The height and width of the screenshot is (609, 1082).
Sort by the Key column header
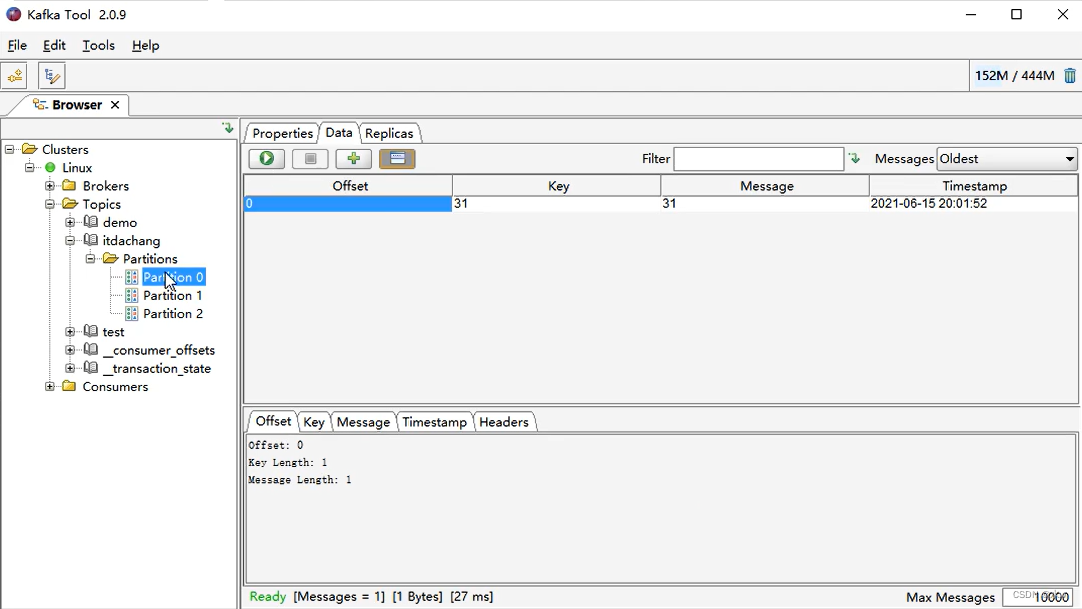coord(558,186)
